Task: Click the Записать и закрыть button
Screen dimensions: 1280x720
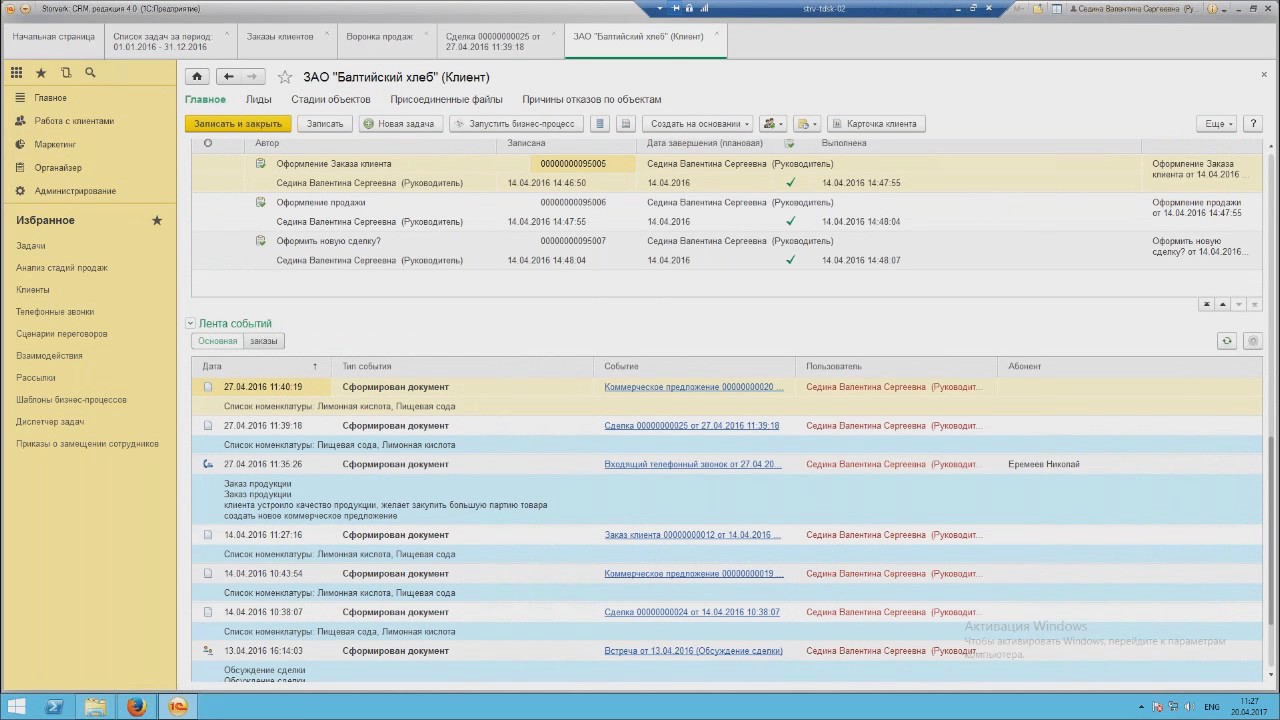Action: click(x=237, y=123)
